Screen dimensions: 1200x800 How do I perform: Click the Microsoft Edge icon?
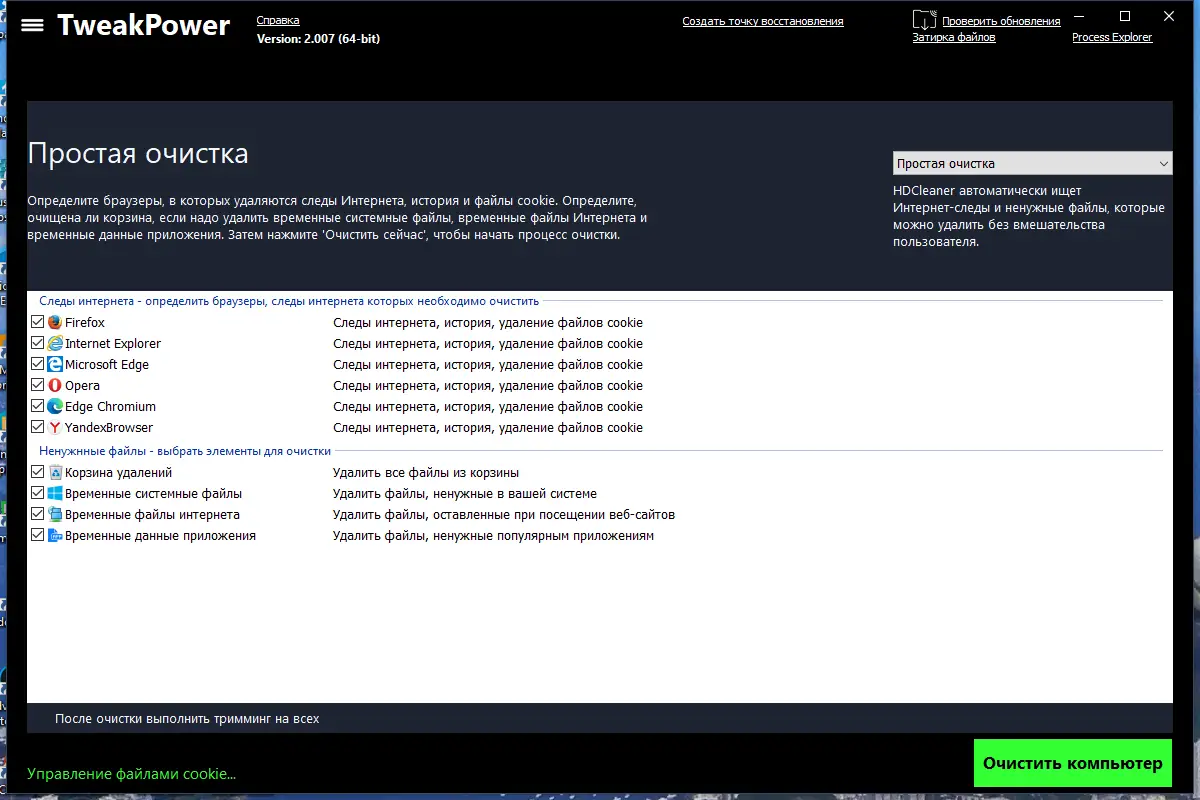coord(56,365)
